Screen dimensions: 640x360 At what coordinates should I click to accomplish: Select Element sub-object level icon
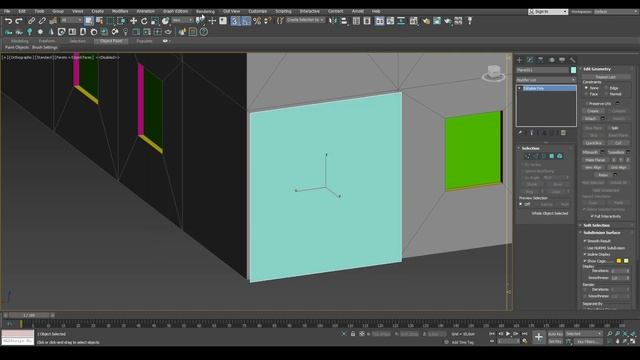click(560, 156)
